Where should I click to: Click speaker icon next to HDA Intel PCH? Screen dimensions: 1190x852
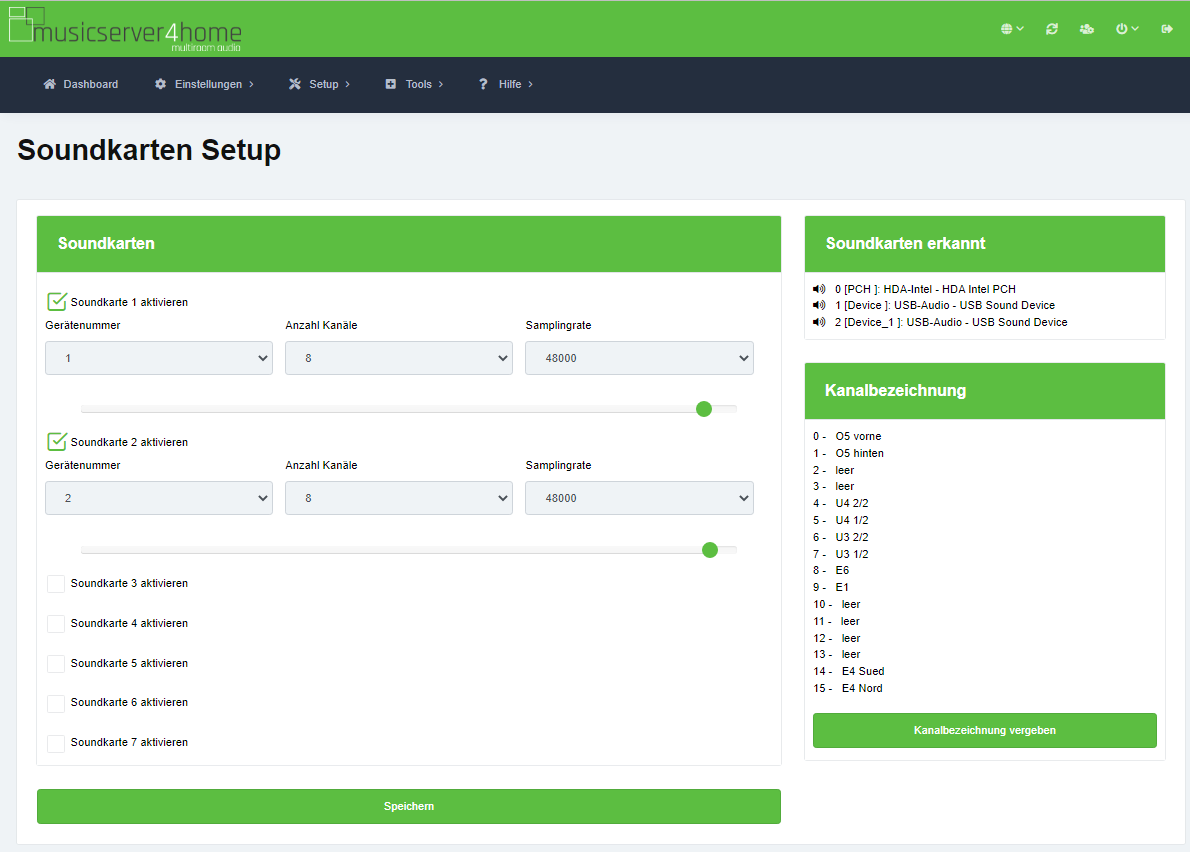coord(820,289)
